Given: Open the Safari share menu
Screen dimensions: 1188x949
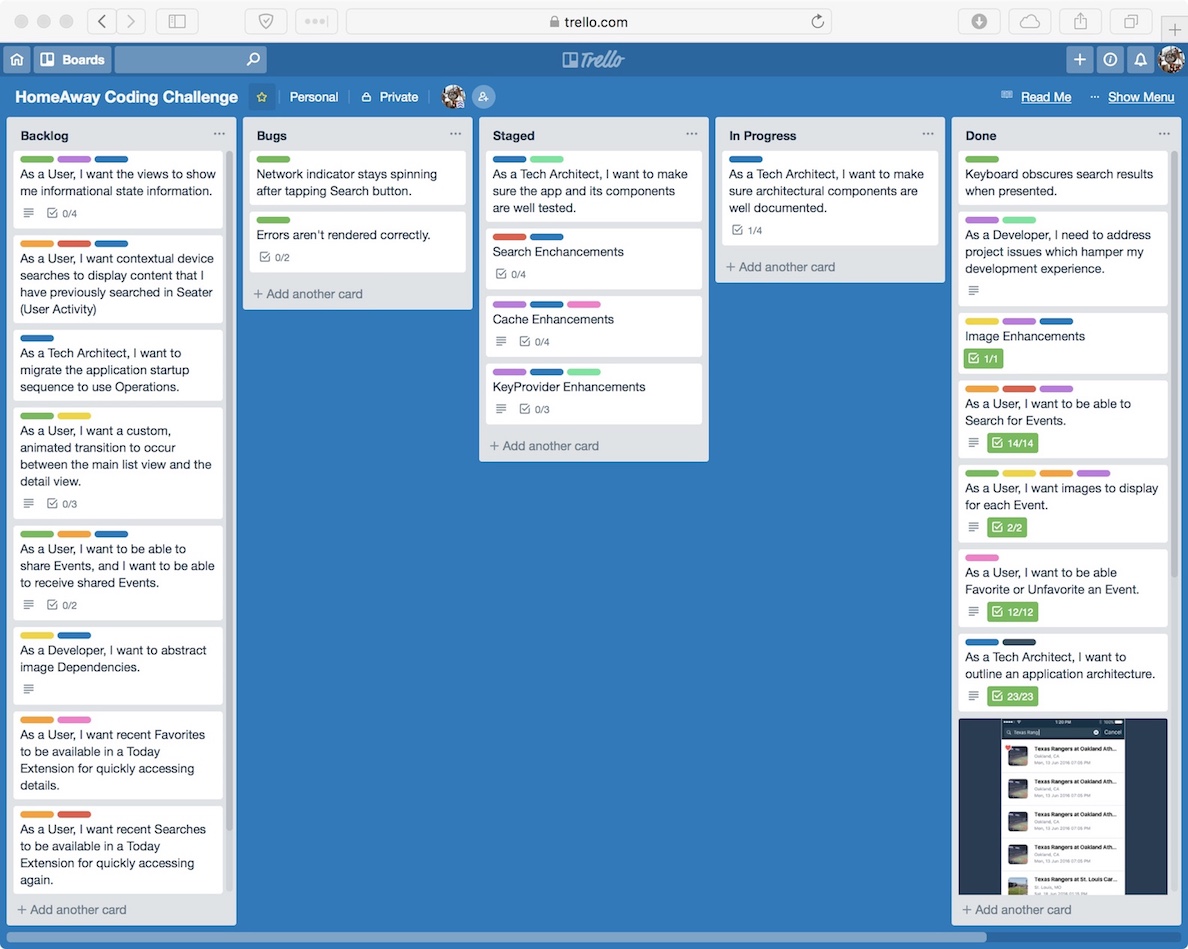Looking at the screenshot, I should coord(1080,21).
